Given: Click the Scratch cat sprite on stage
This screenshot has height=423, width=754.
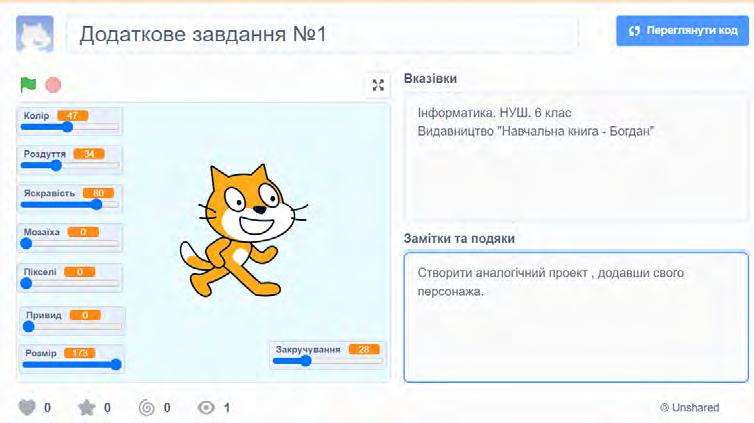Looking at the screenshot, I should tap(243, 231).
